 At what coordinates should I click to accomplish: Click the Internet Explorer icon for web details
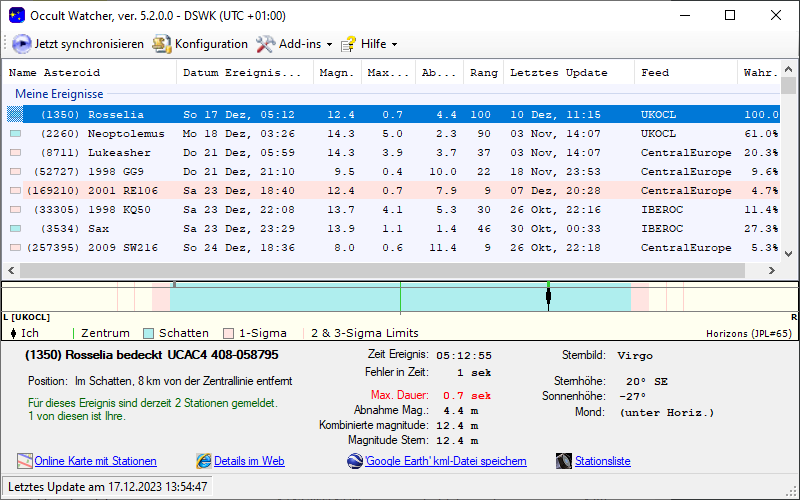click(x=204, y=461)
